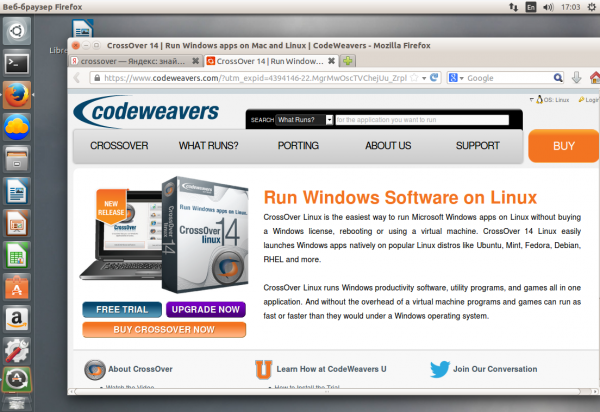Click the CodeWeavers U logo icon
The height and width of the screenshot is (412, 600).
(x=264, y=370)
